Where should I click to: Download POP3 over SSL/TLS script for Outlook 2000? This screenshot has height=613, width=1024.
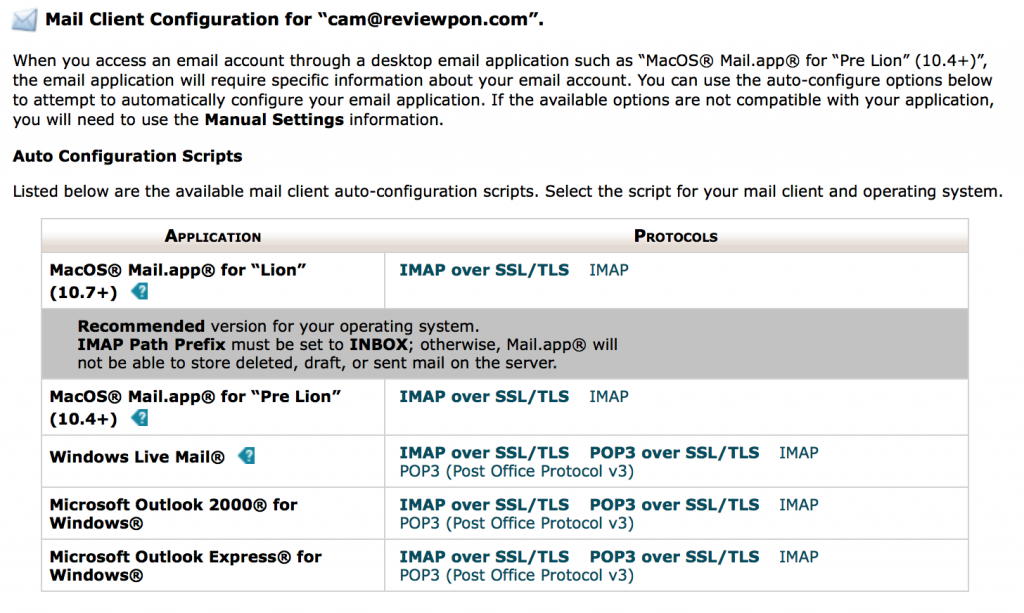click(x=674, y=505)
